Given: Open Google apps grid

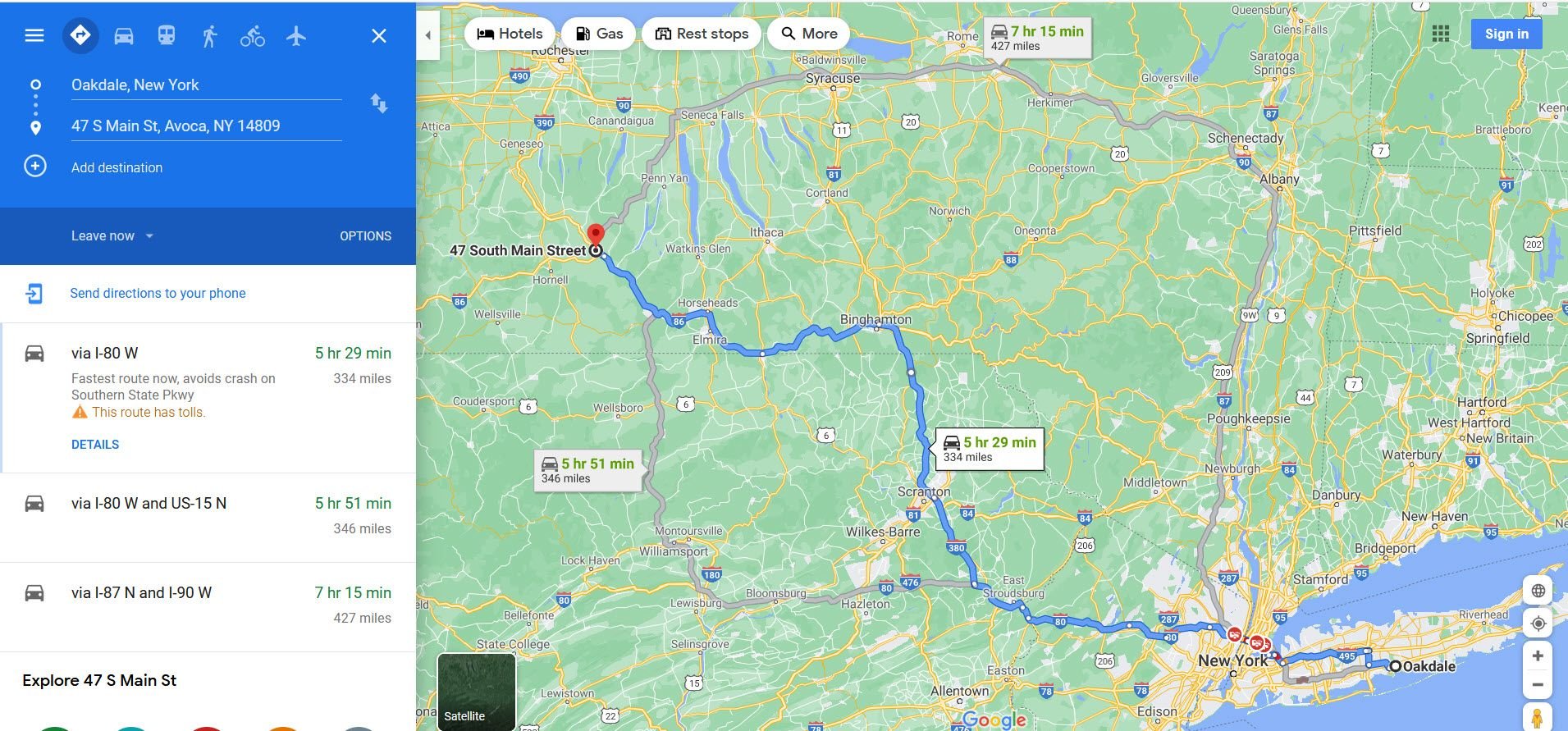Looking at the screenshot, I should [x=1441, y=34].
